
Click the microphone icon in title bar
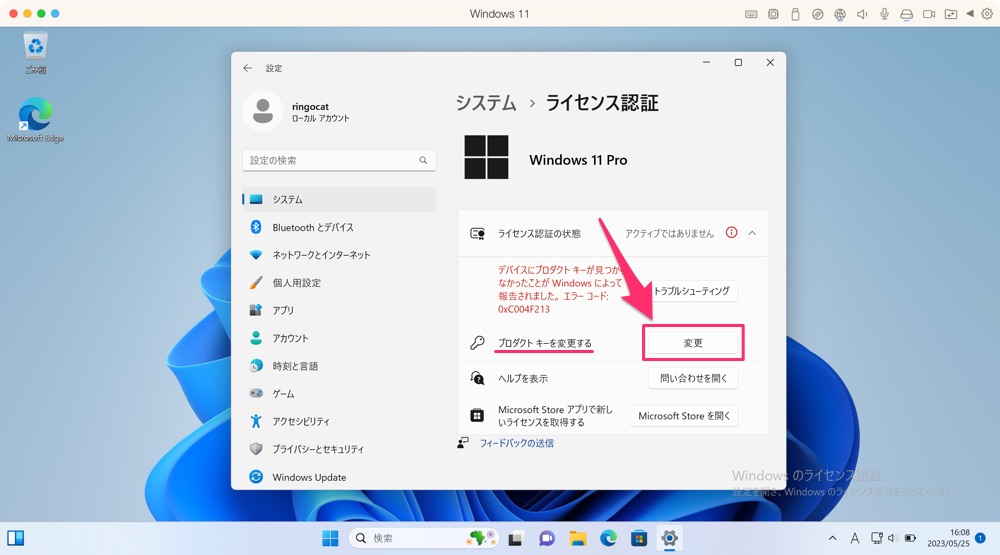click(884, 14)
